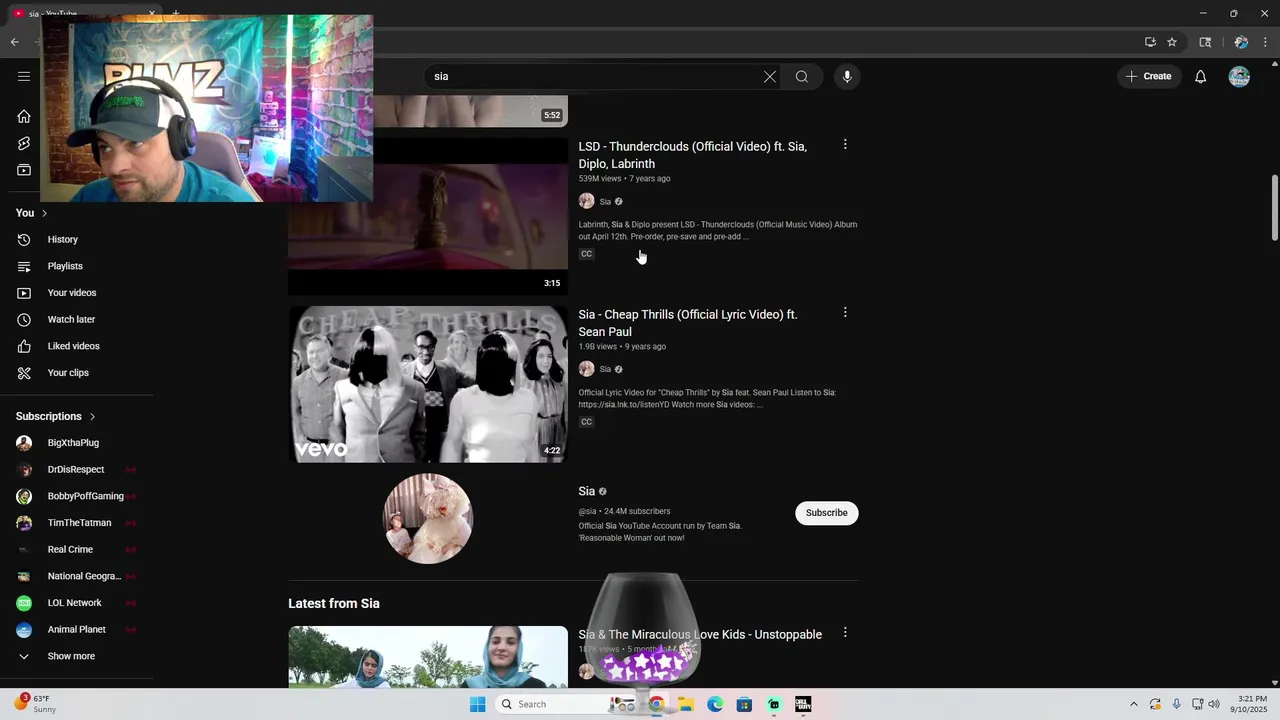
Task: Open the YouTube hamburger guide menu
Action: pyautogui.click(x=24, y=76)
